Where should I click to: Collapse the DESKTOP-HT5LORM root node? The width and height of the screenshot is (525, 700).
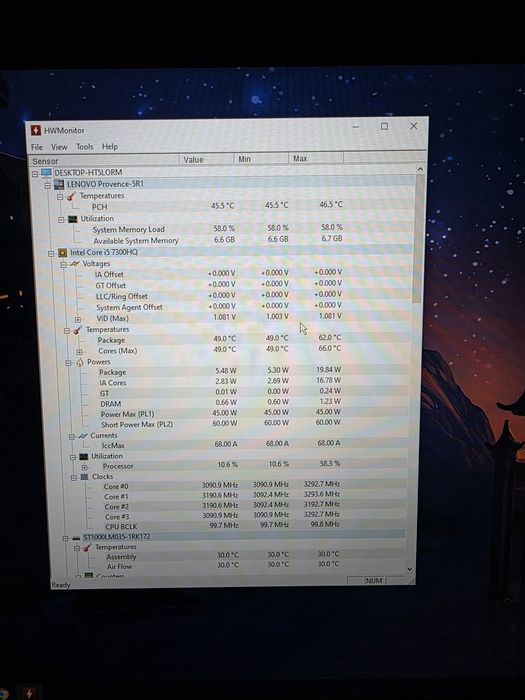point(35,174)
